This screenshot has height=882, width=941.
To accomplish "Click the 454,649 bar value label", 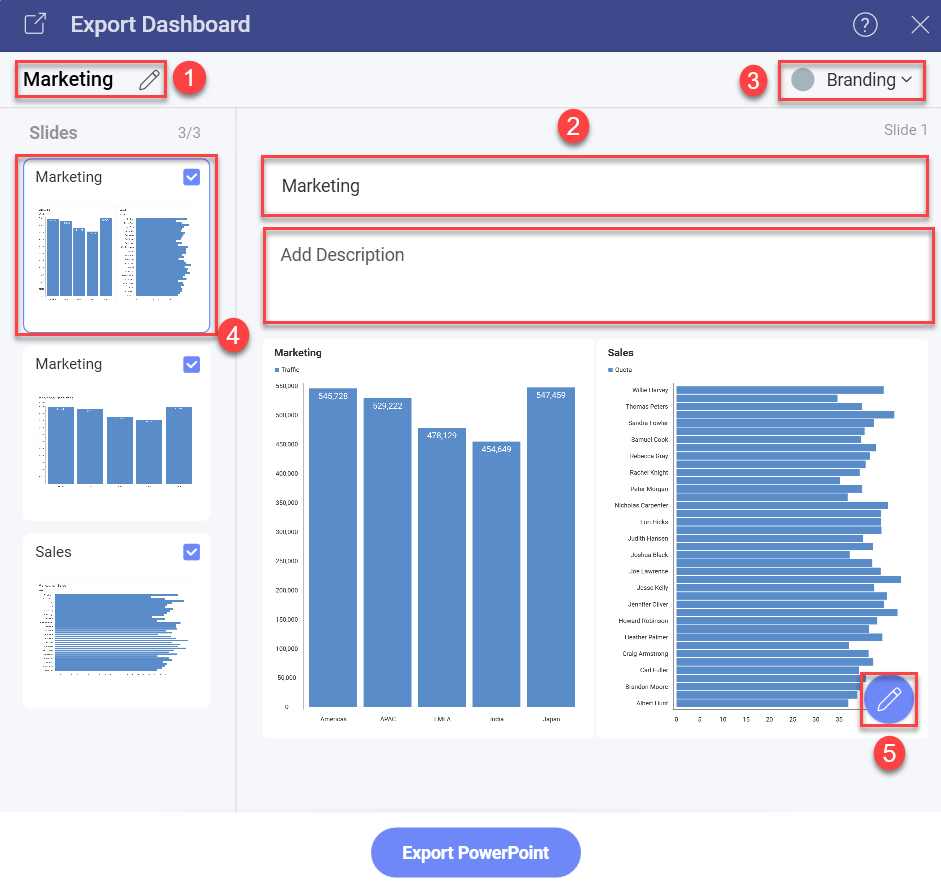I will click(496, 449).
